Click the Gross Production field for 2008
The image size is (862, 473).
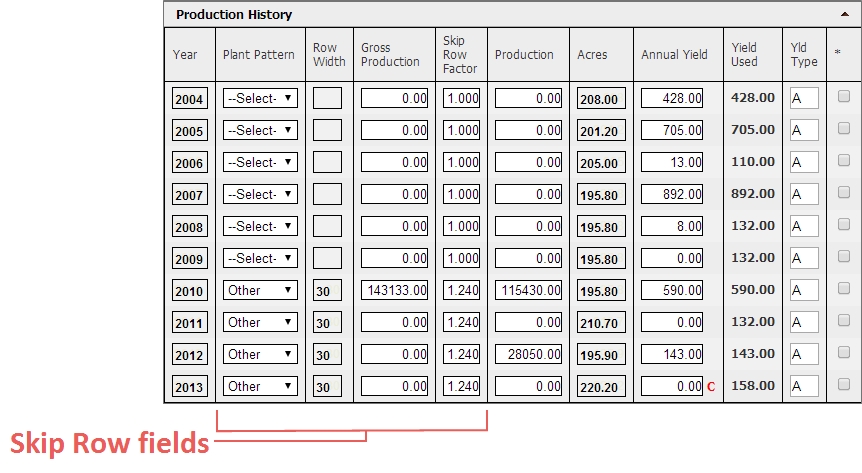tap(394, 226)
